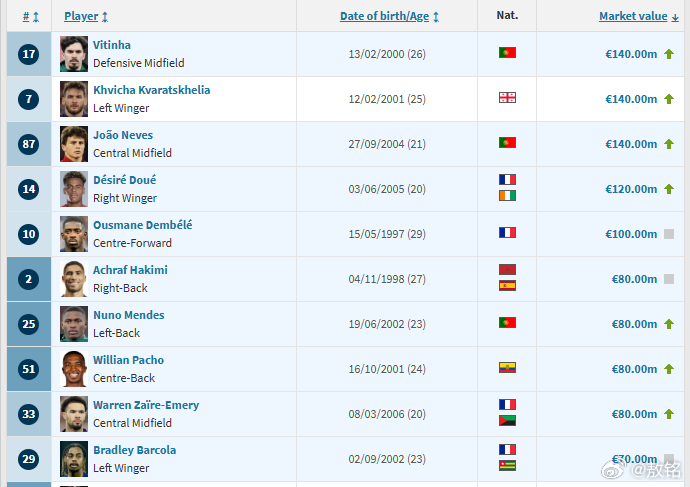
Task: Click grey unchanged indicator beside Dembélé value
Action: click(669, 234)
